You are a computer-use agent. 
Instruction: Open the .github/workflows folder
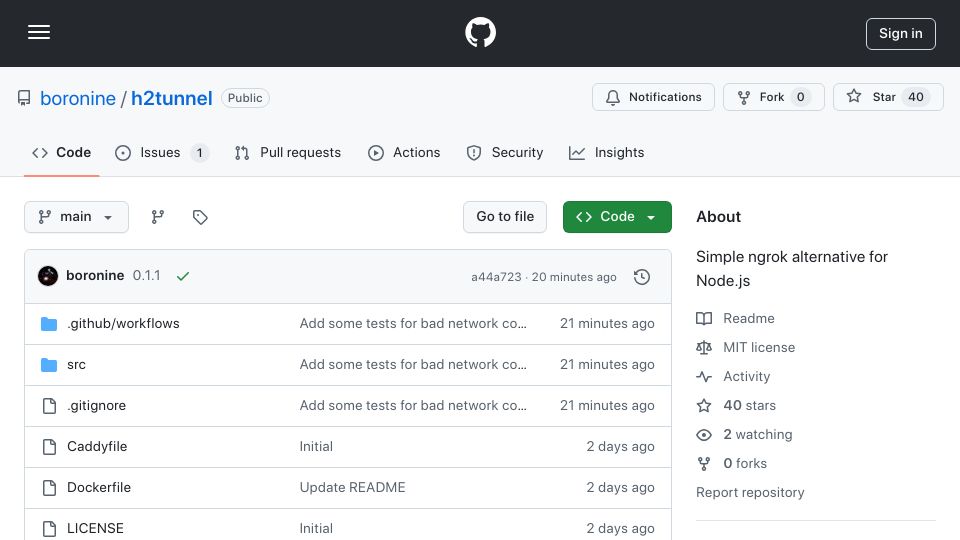pos(123,323)
